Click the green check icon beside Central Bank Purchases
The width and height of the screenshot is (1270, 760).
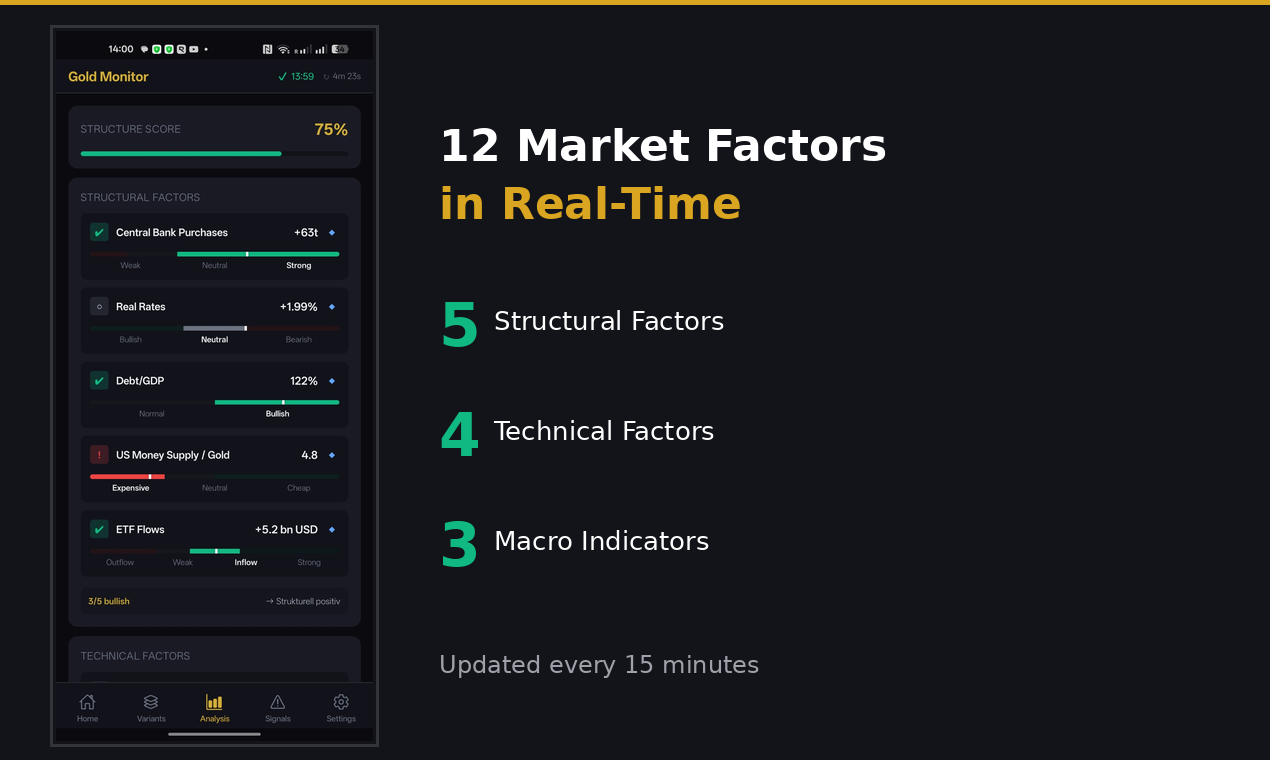(99, 232)
